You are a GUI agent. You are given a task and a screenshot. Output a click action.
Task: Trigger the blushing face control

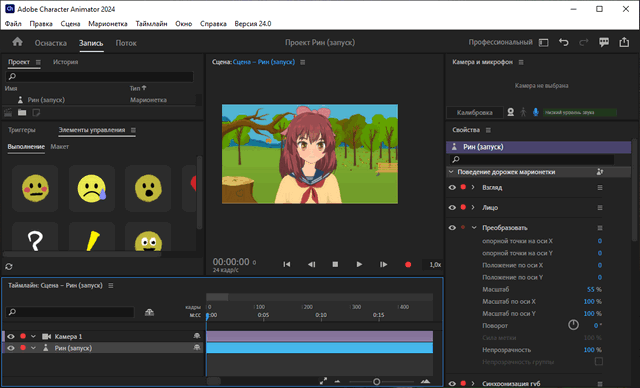click(x=35, y=188)
